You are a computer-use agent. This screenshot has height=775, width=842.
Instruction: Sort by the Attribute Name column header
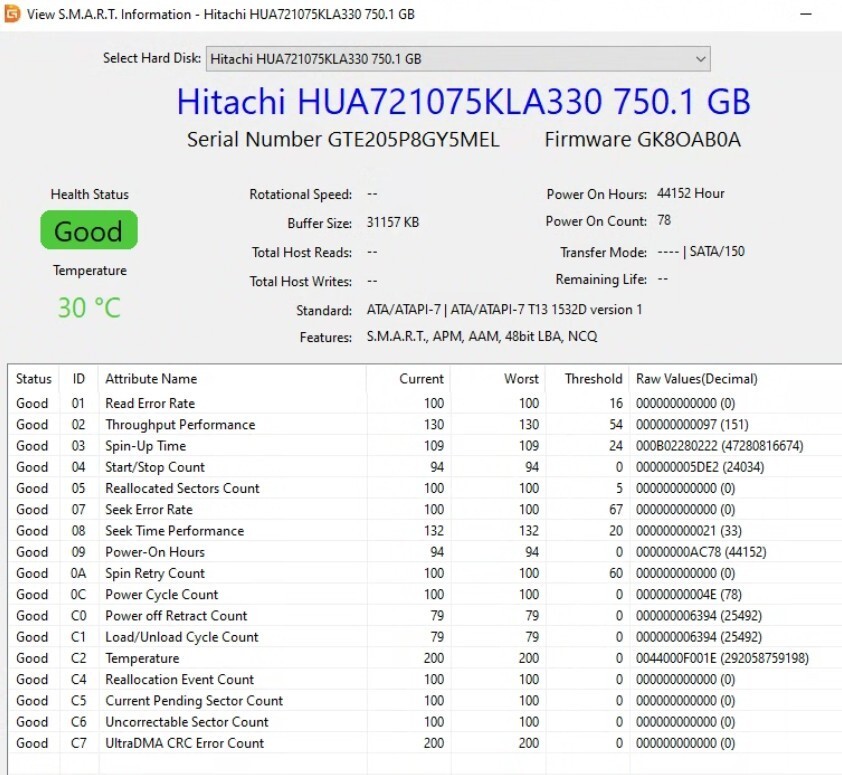(233, 379)
